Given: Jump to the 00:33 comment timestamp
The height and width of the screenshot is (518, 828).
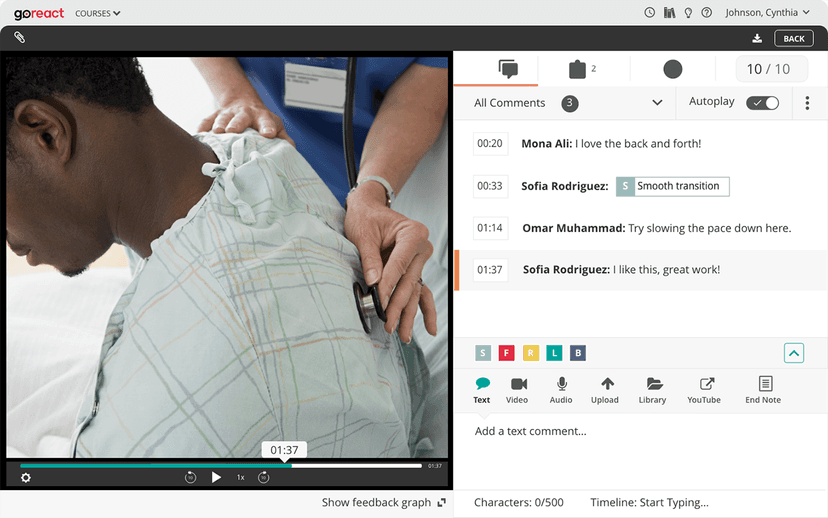Looking at the screenshot, I should [x=490, y=186].
